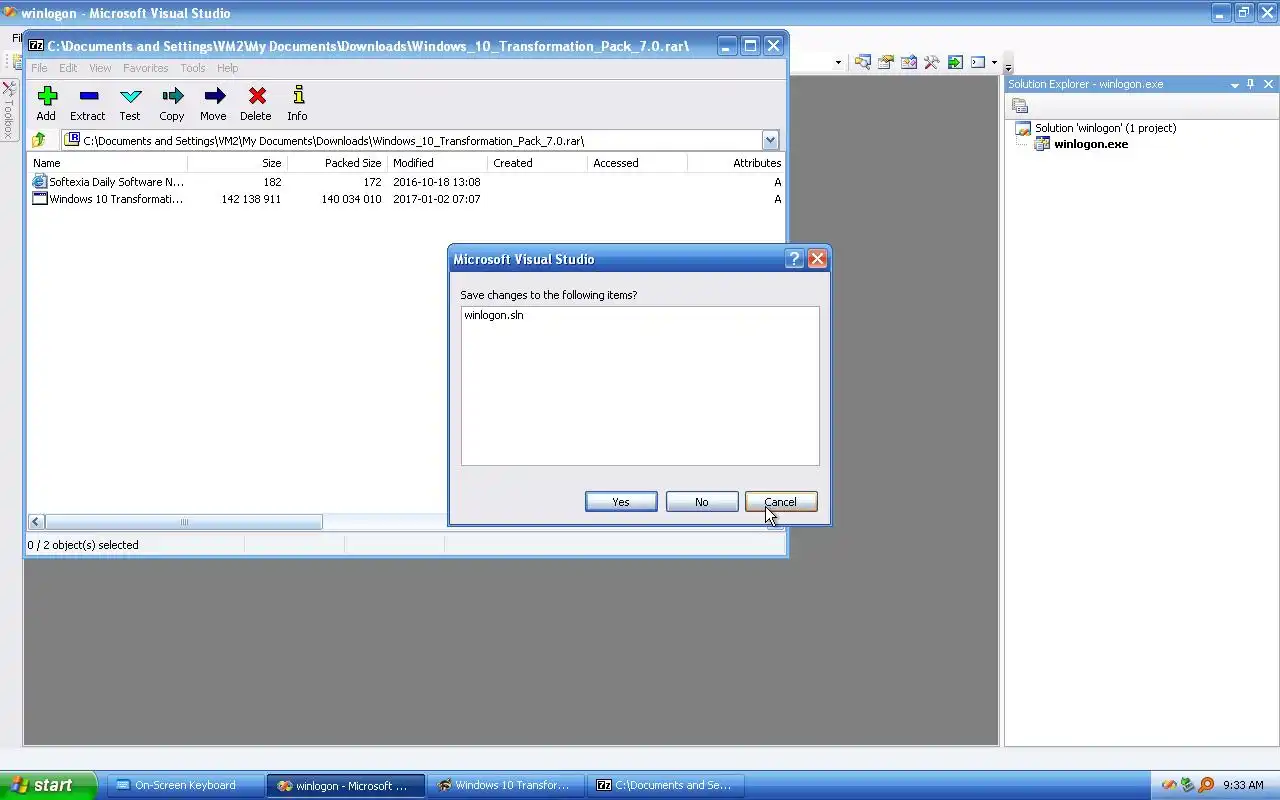Open the View menu in 7-Zip
This screenshot has height=800, width=1280.
[x=100, y=68]
